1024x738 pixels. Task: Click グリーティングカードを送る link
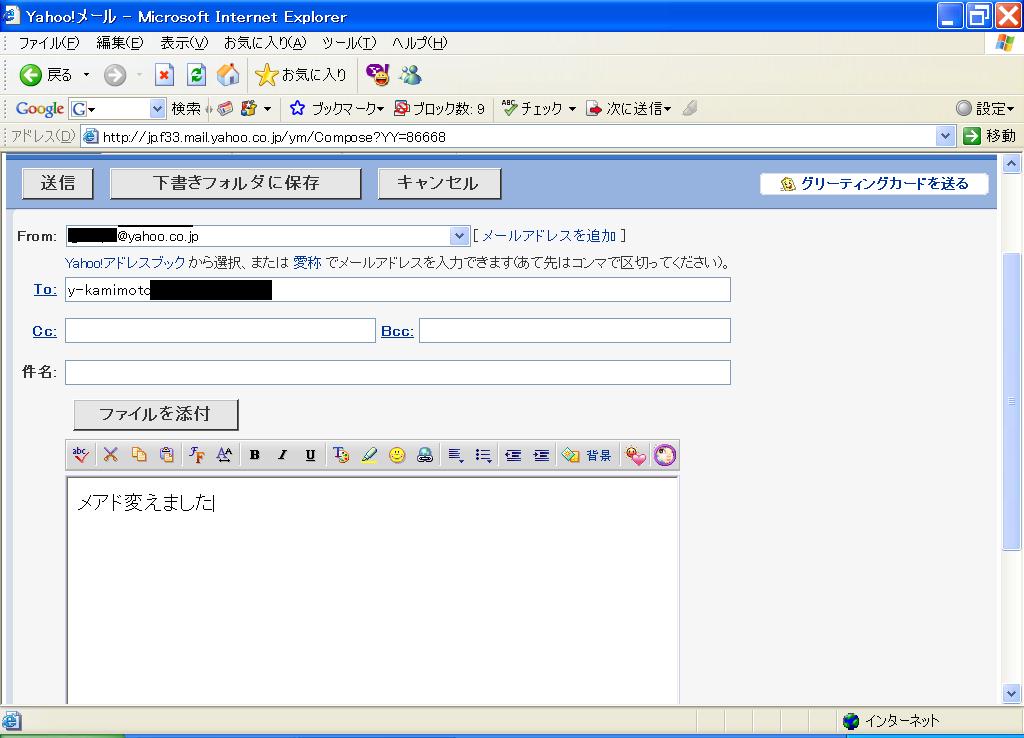(x=874, y=184)
